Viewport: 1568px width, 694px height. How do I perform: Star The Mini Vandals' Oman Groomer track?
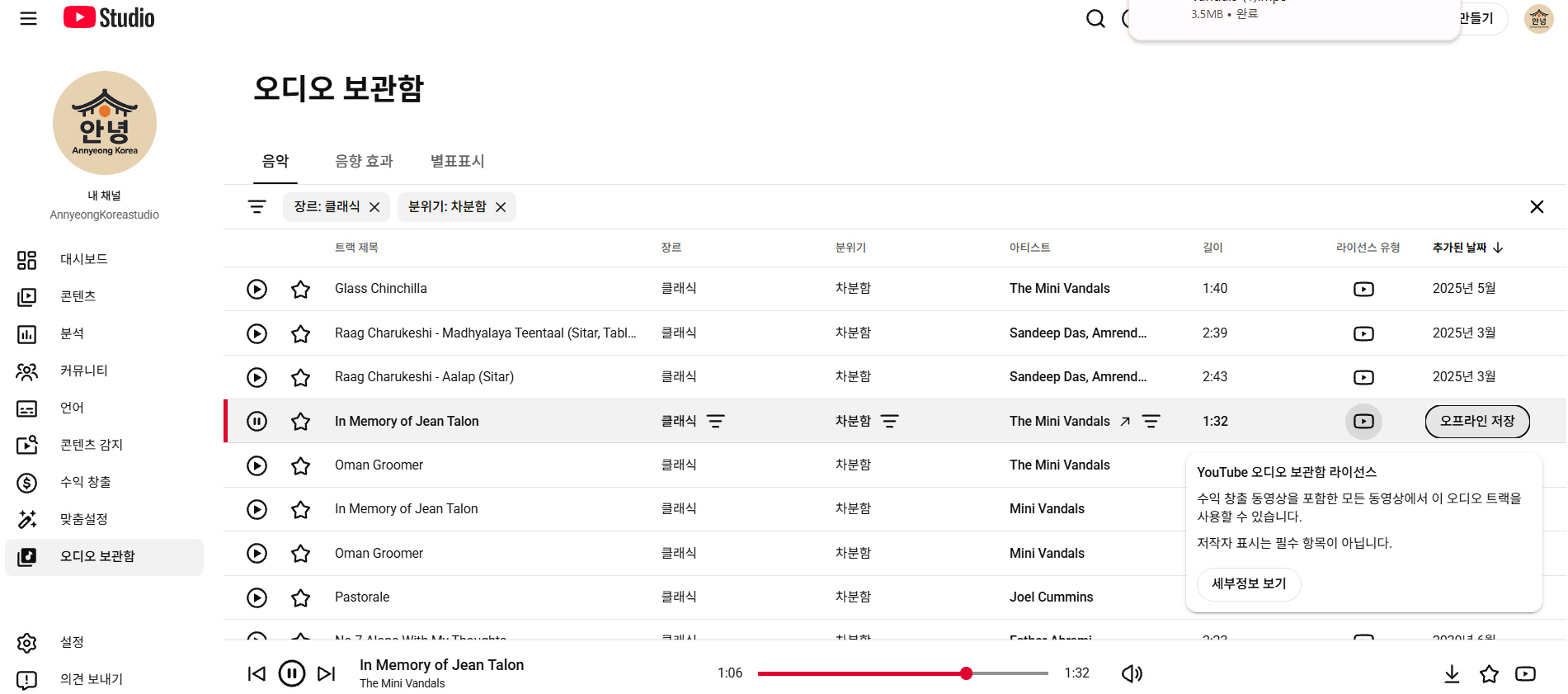(301, 465)
